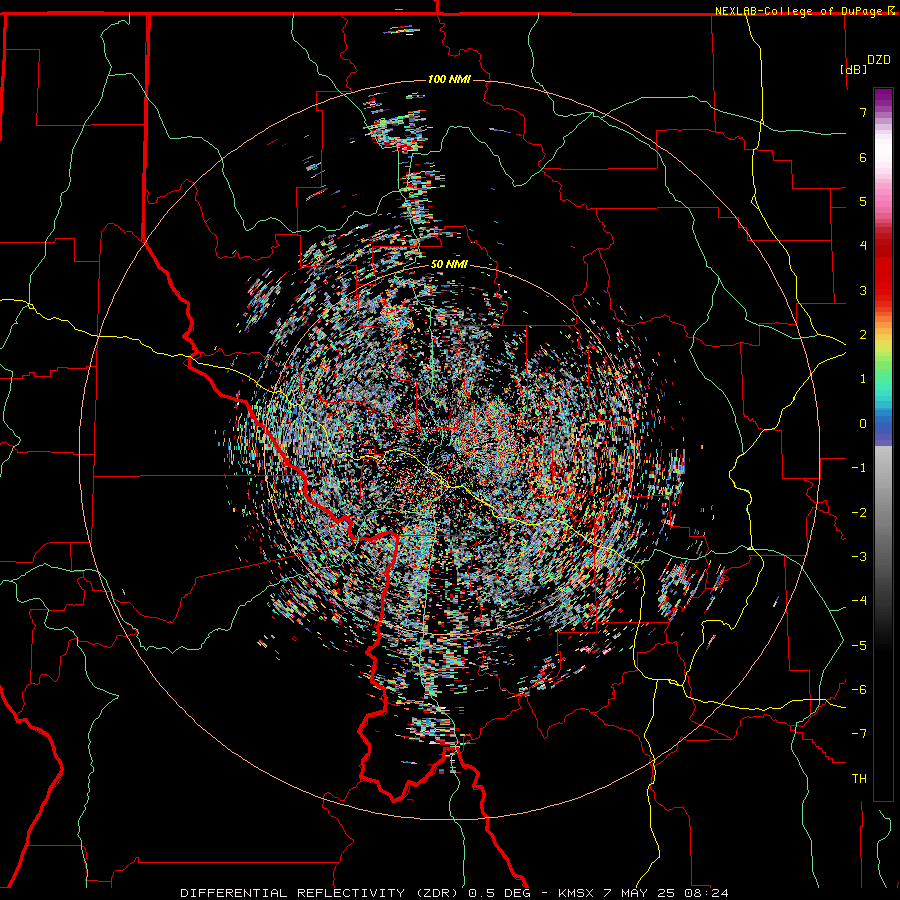Click the 100 NMI range ring label
This screenshot has height=900, width=900.
(449, 79)
